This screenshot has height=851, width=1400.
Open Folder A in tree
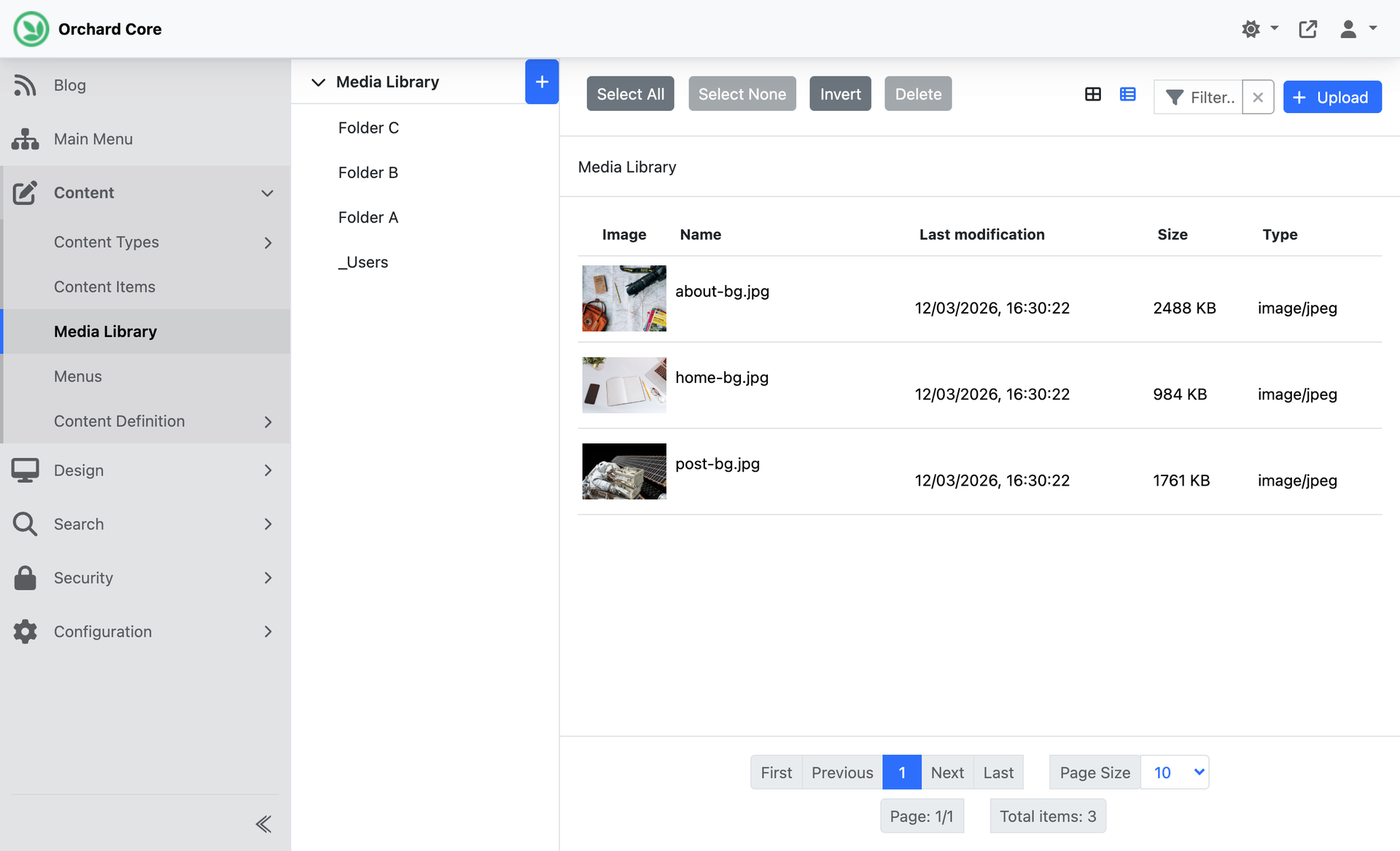click(368, 218)
